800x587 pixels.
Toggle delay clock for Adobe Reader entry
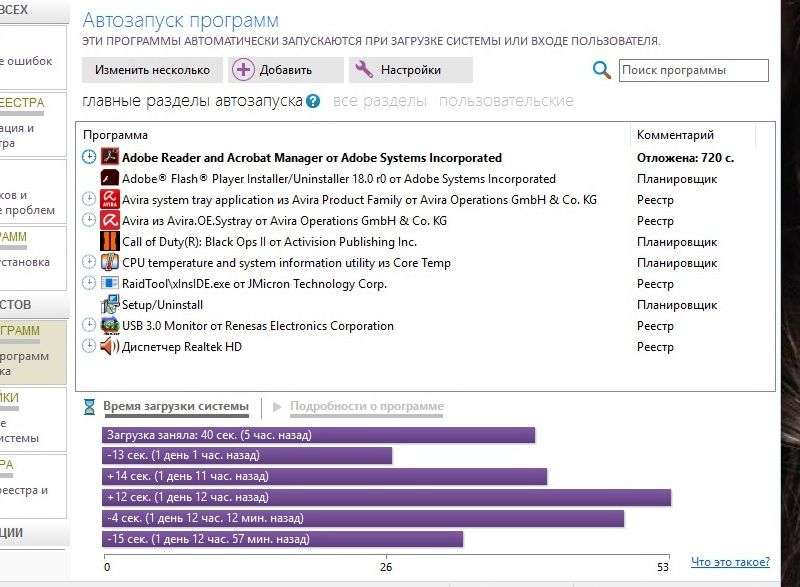coord(89,158)
